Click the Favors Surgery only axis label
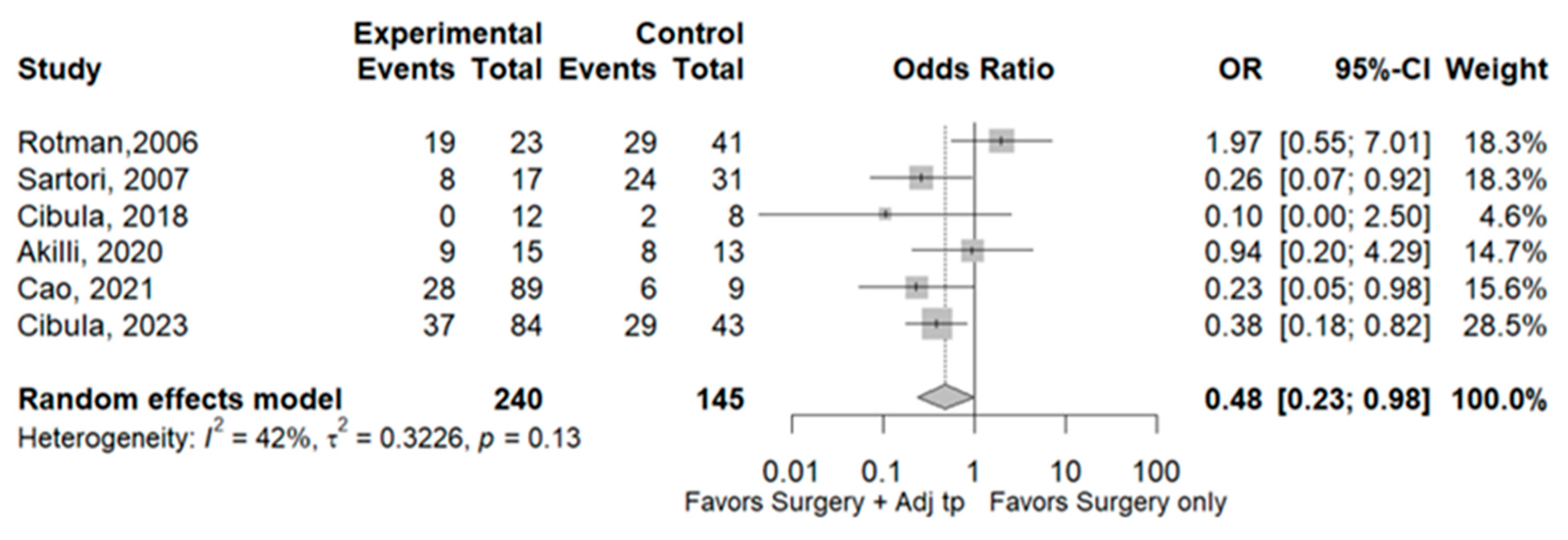The image size is (1568, 540). click(1108, 503)
